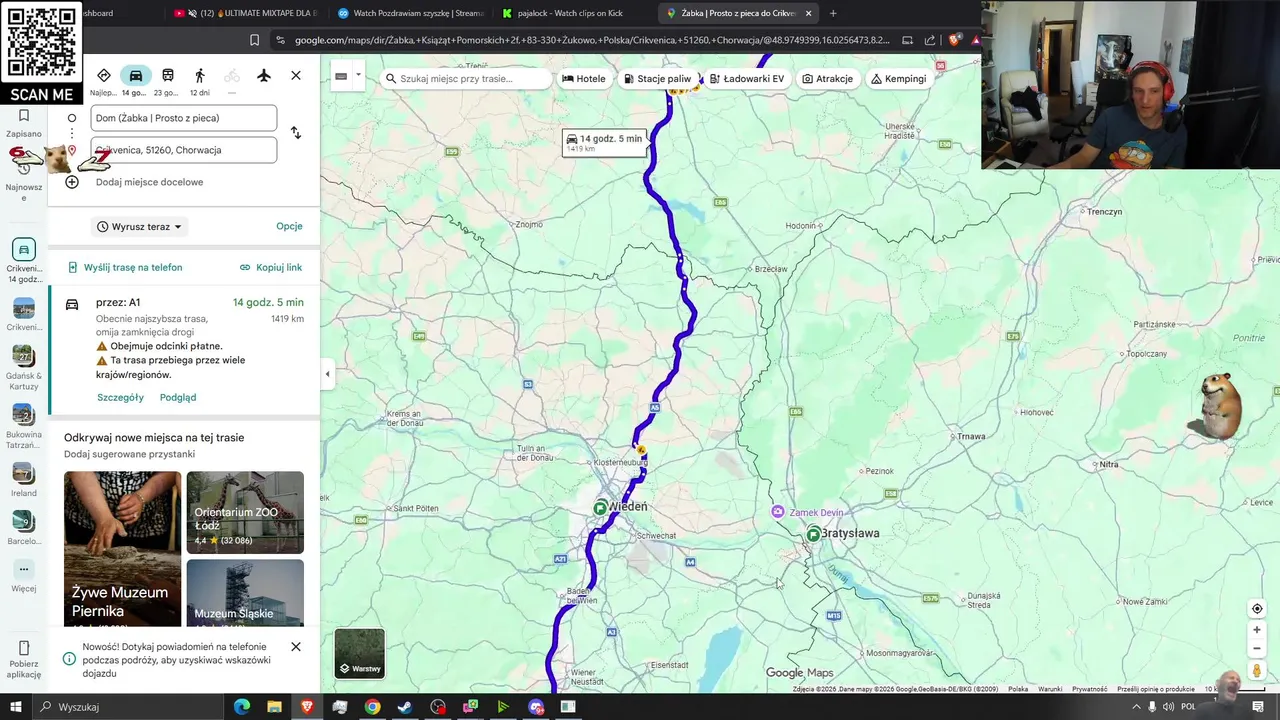Swap start and destination points

[296, 133]
